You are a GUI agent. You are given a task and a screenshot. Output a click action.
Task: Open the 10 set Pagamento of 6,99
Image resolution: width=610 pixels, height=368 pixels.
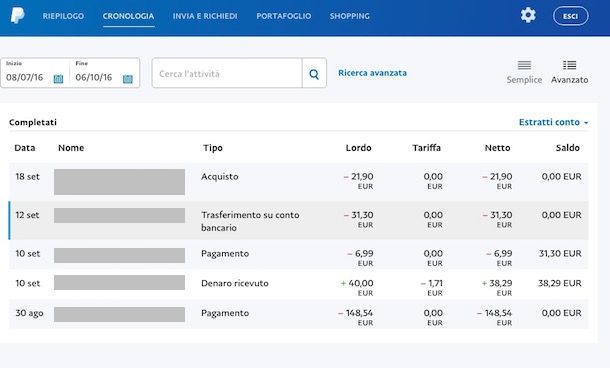[x=298, y=255]
